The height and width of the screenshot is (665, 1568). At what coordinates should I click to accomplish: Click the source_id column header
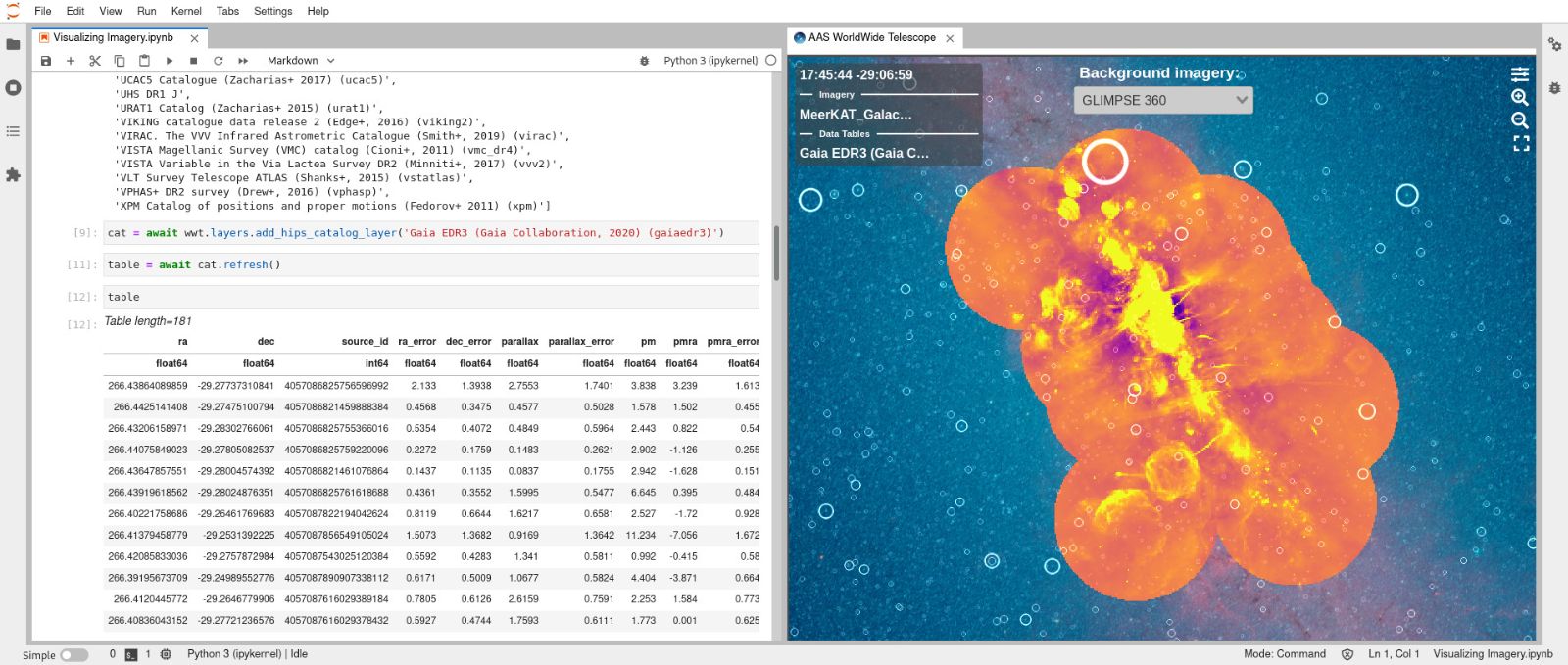click(x=365, y=342)
